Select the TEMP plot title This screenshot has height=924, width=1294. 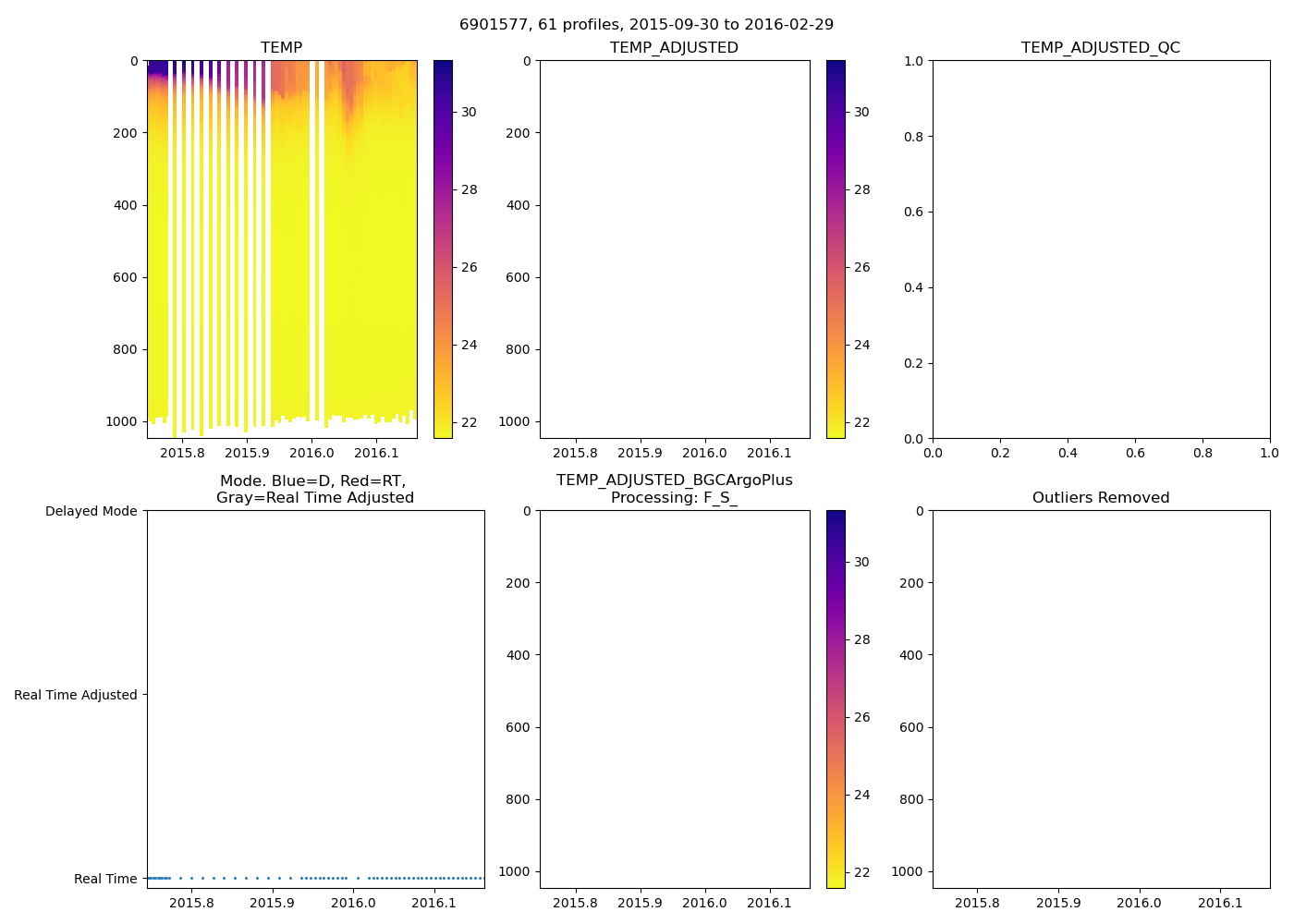[281, 47]
